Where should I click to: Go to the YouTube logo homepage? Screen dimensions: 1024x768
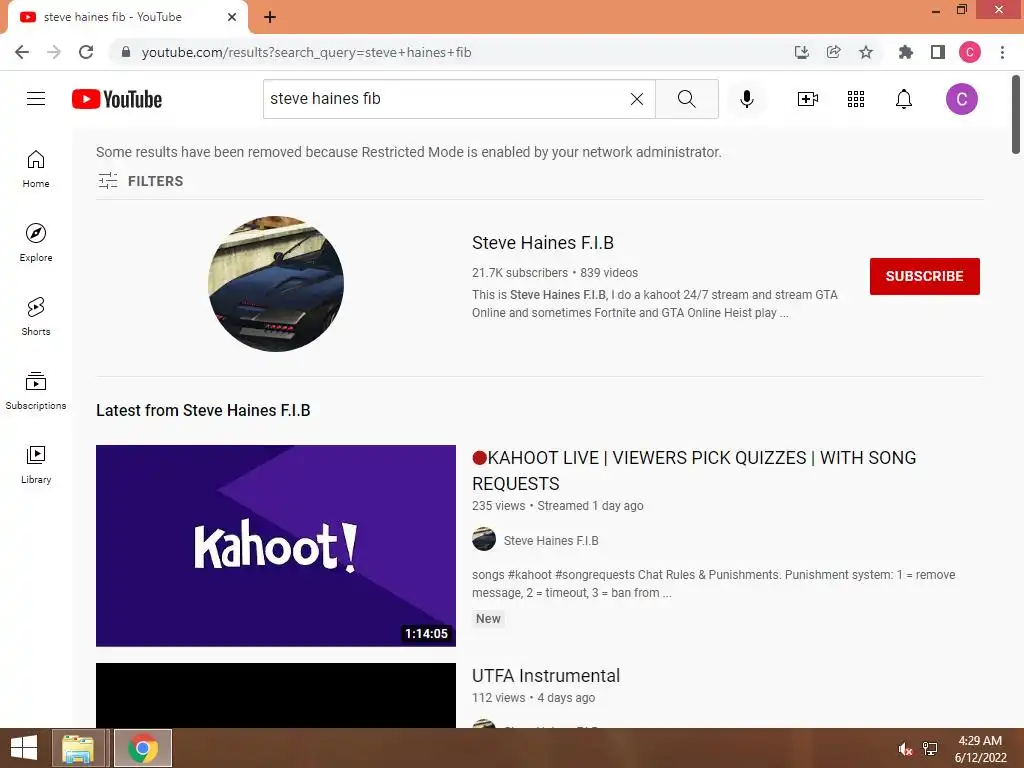pyautogui.click(x=117, y=99)
